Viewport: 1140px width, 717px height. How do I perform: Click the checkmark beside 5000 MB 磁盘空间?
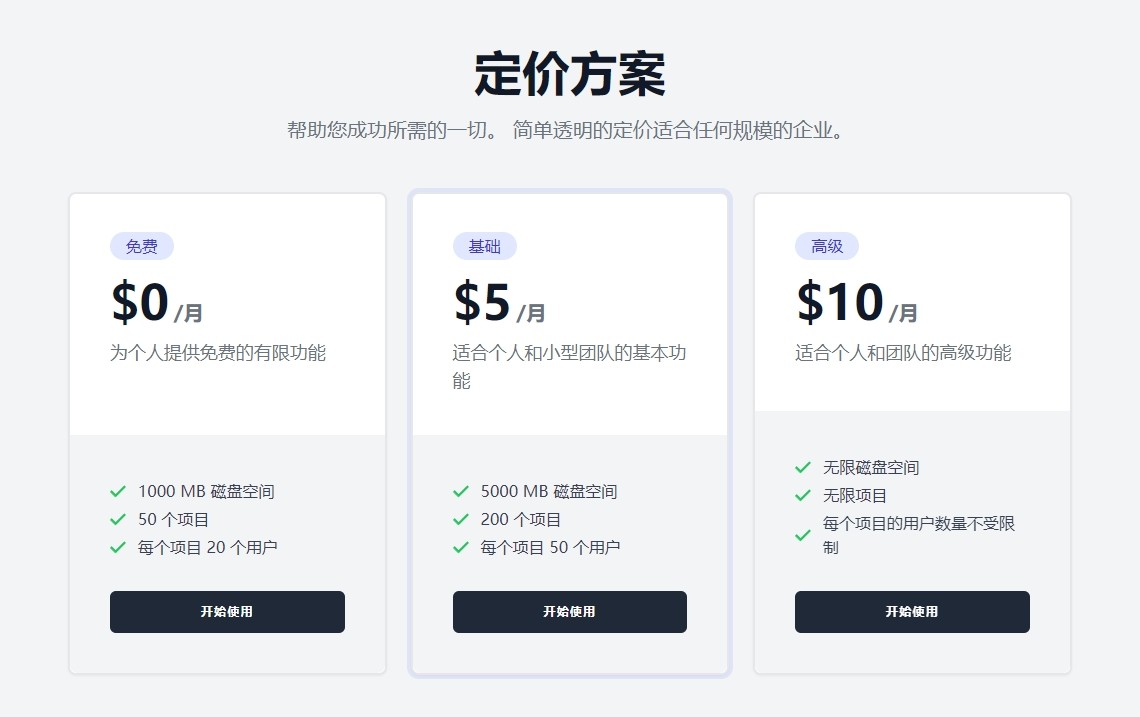coord(461,492)
